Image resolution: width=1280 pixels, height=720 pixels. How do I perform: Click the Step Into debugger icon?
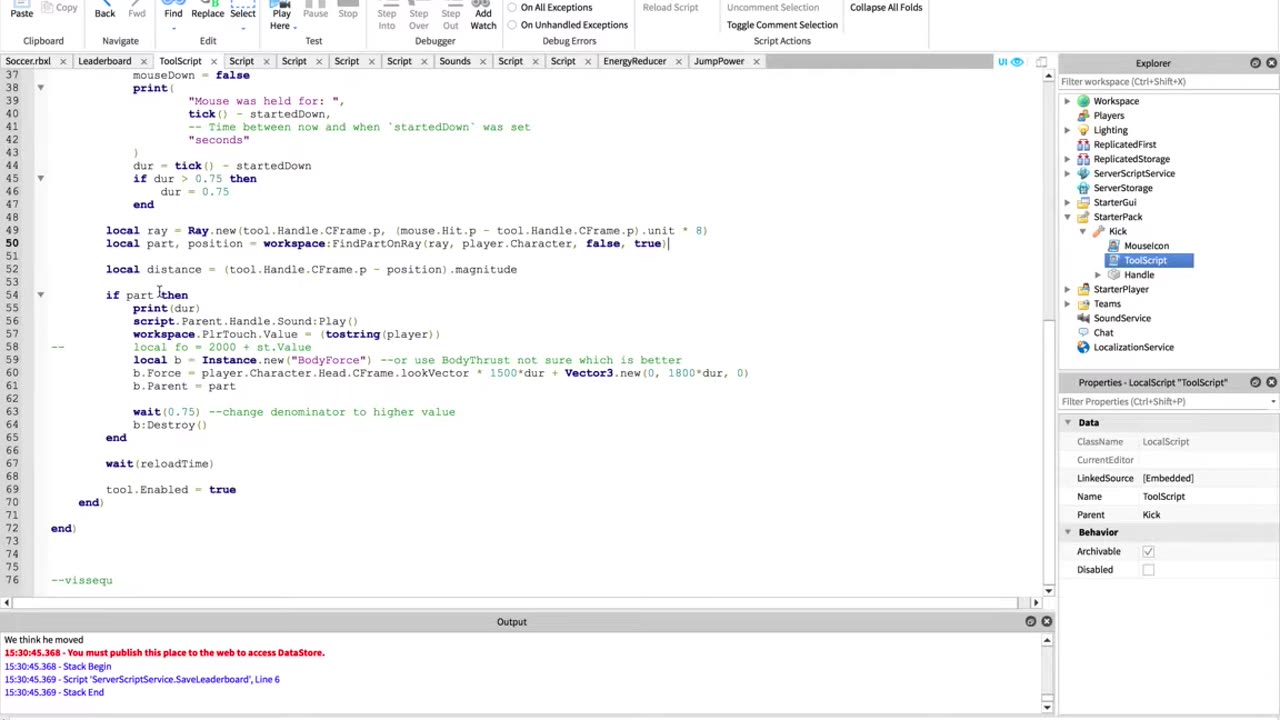click(387, 13)
